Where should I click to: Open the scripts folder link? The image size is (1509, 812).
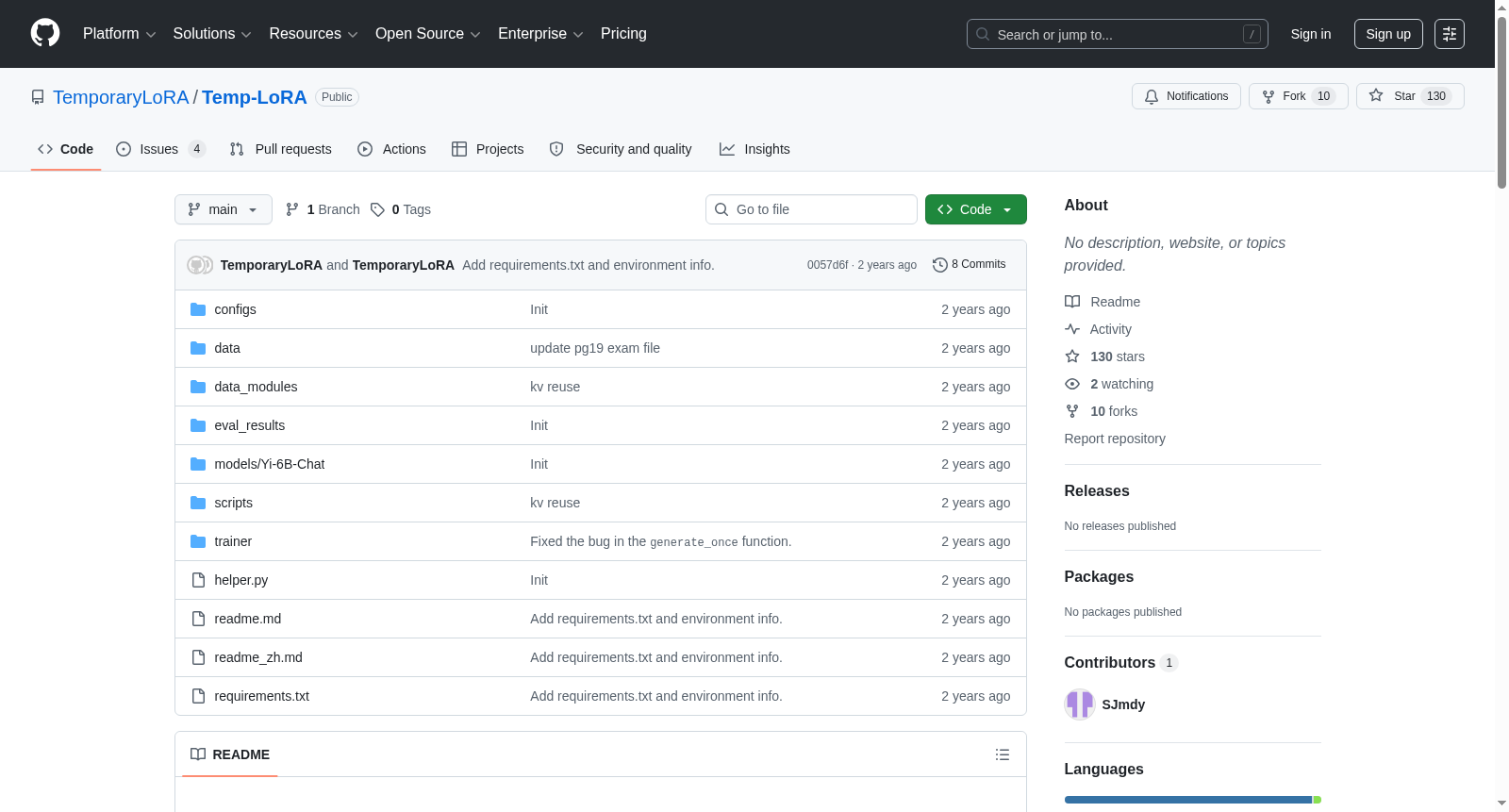point(233,503)
